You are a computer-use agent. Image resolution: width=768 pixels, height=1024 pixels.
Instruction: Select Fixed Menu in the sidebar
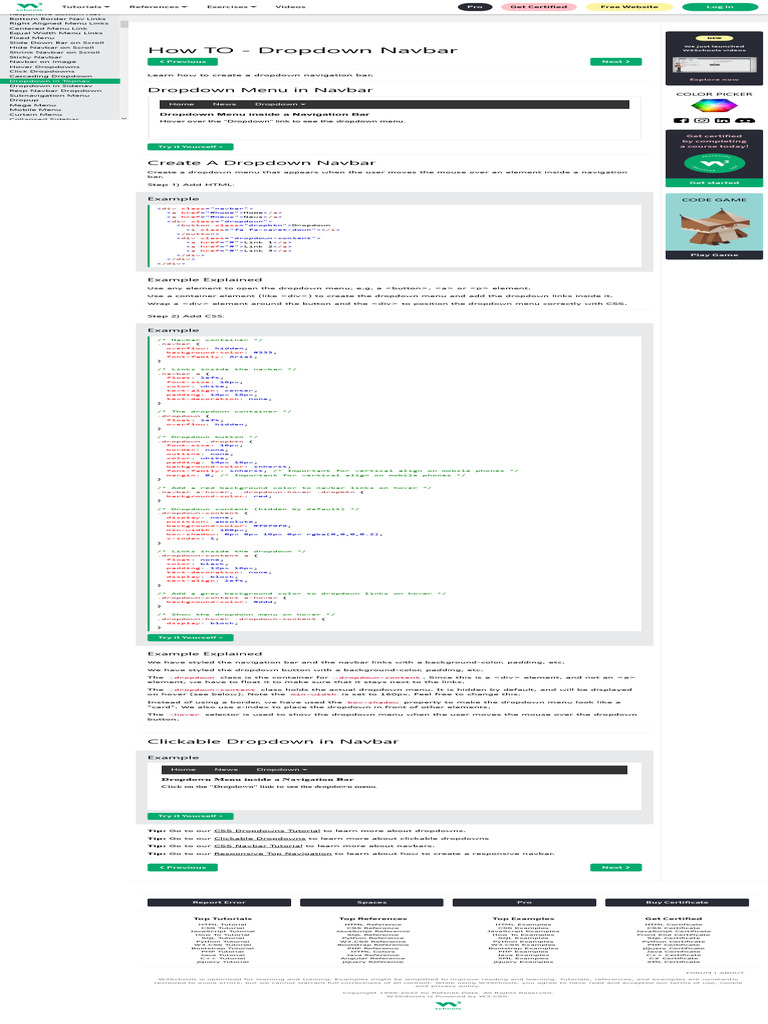click(32, 38)
